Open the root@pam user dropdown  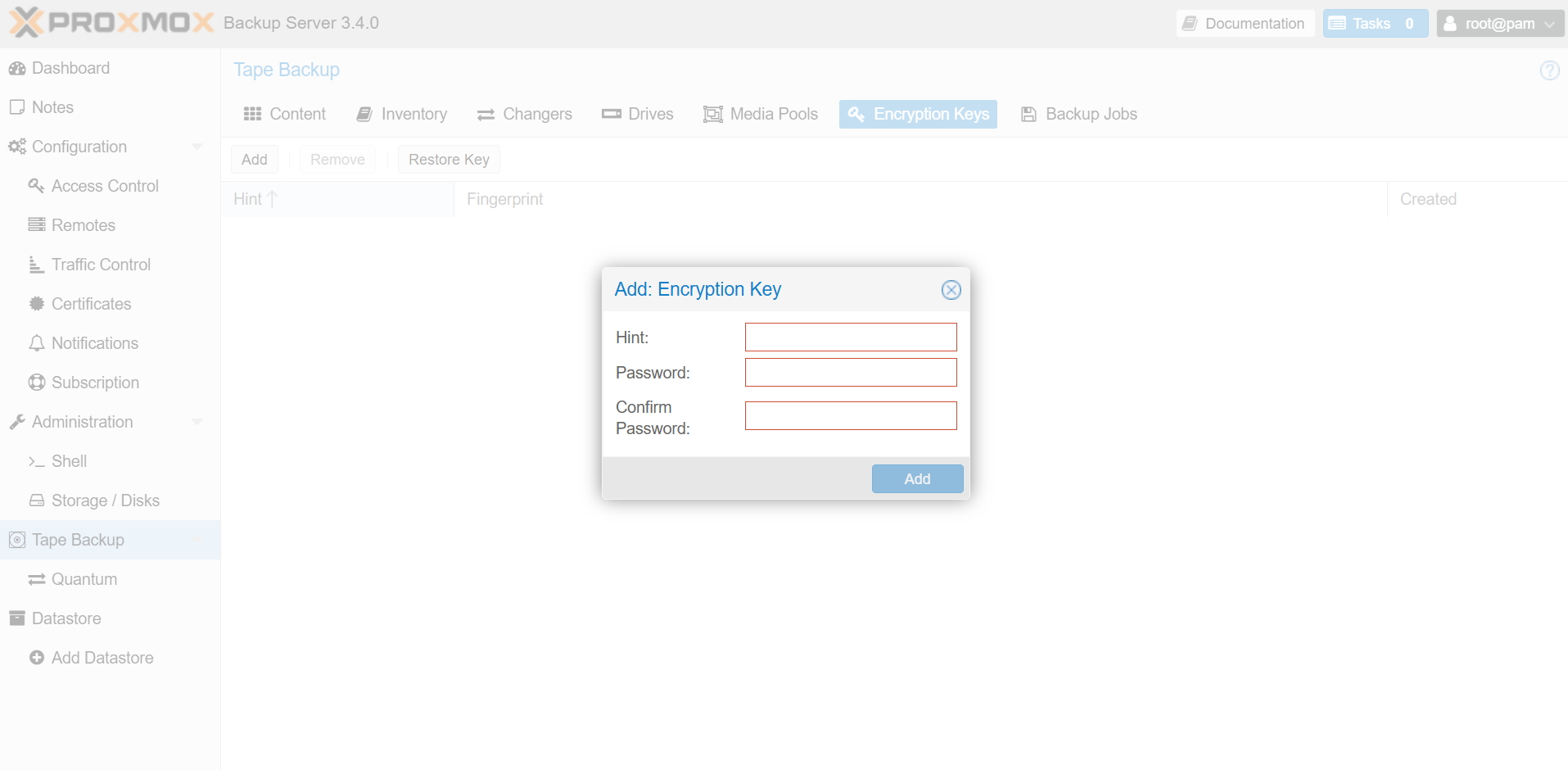click(1500, 24)
